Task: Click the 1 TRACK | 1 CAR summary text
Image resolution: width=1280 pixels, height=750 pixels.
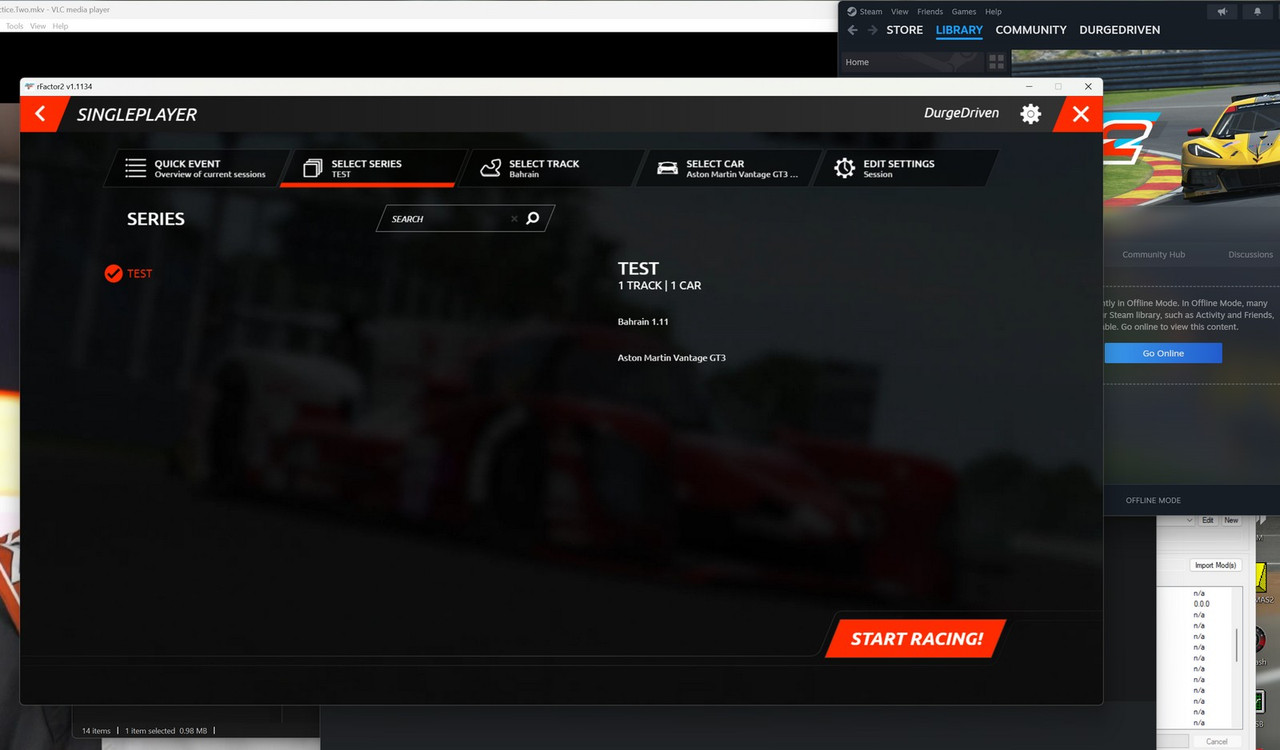Action: (x=659, y=285)
